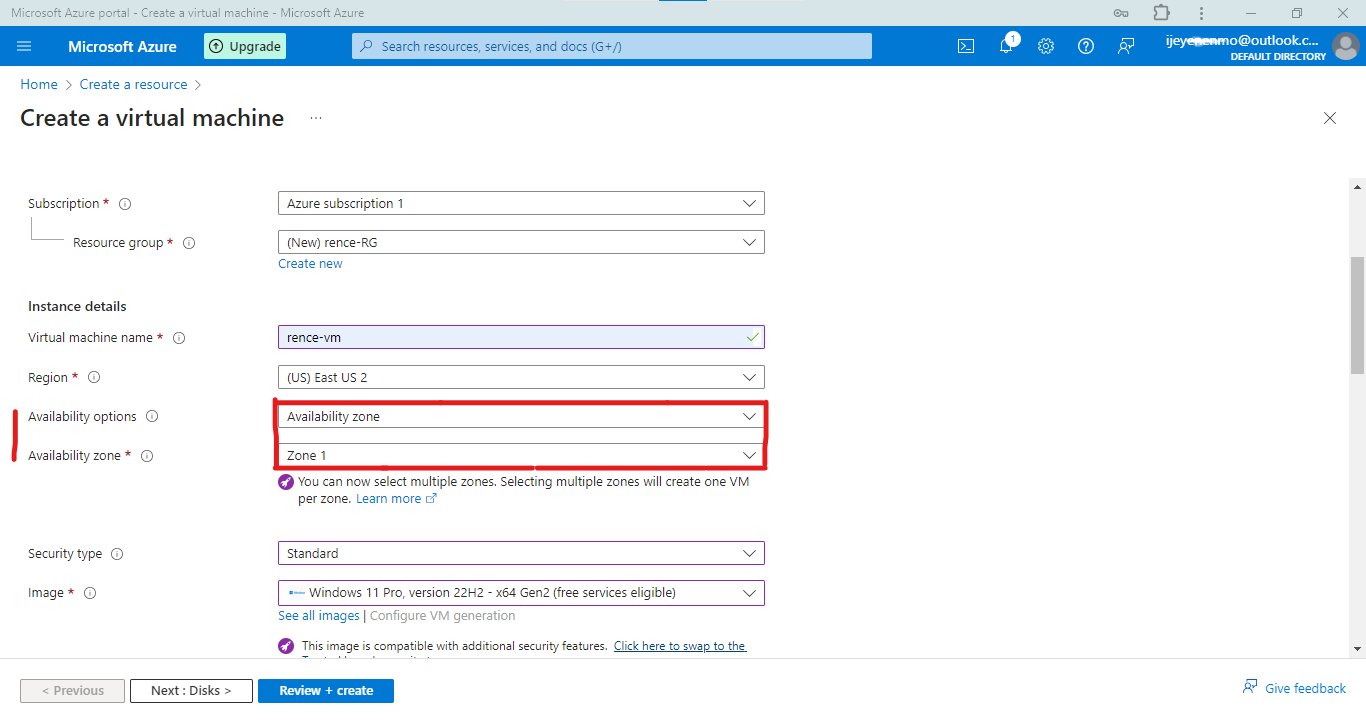Click the 'Instance details' section heading
Viewport: 1366px width, 728px height.
point(77,307)
